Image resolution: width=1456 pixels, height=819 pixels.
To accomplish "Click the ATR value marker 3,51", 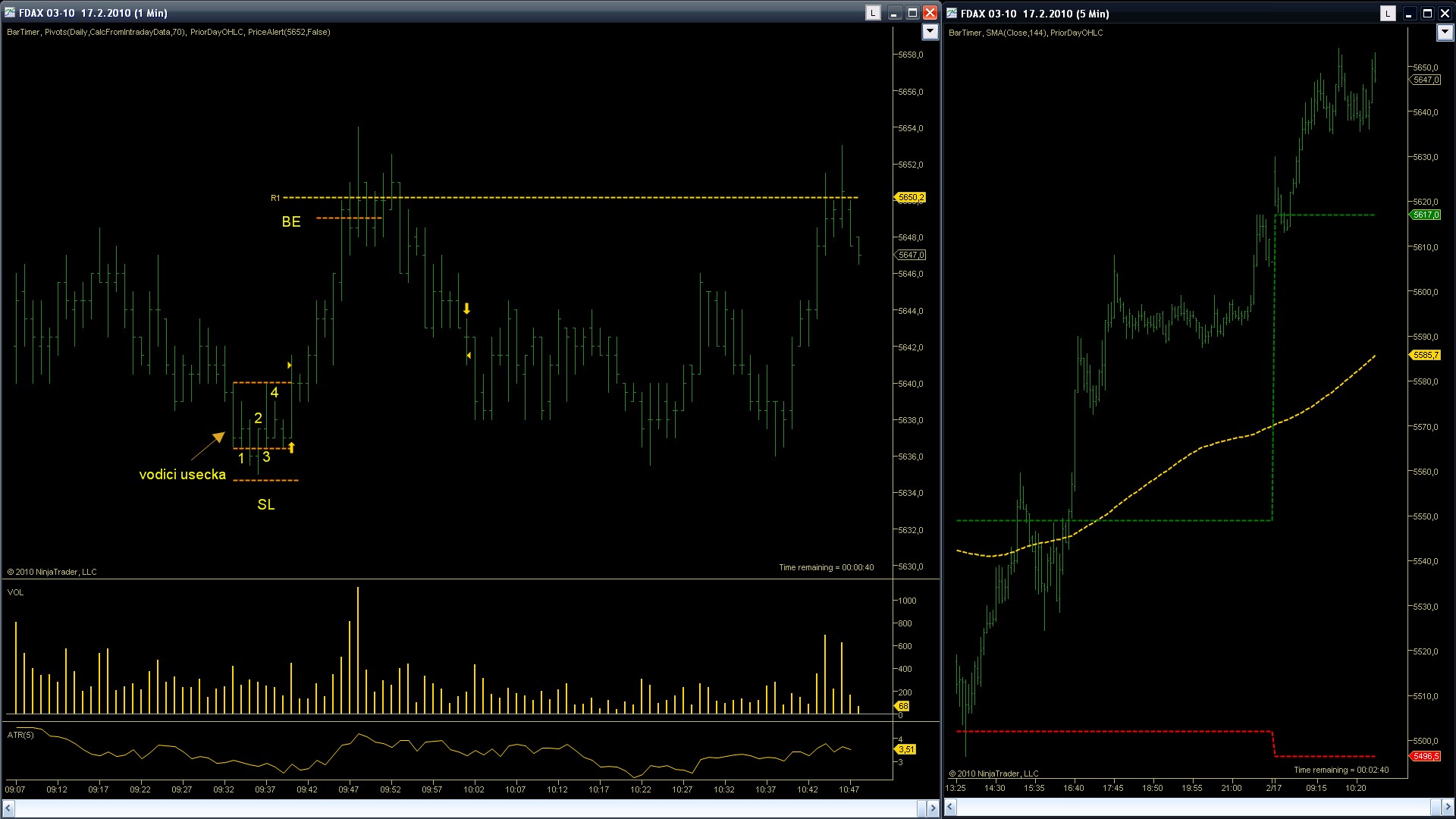I will [x=906, y=749].
